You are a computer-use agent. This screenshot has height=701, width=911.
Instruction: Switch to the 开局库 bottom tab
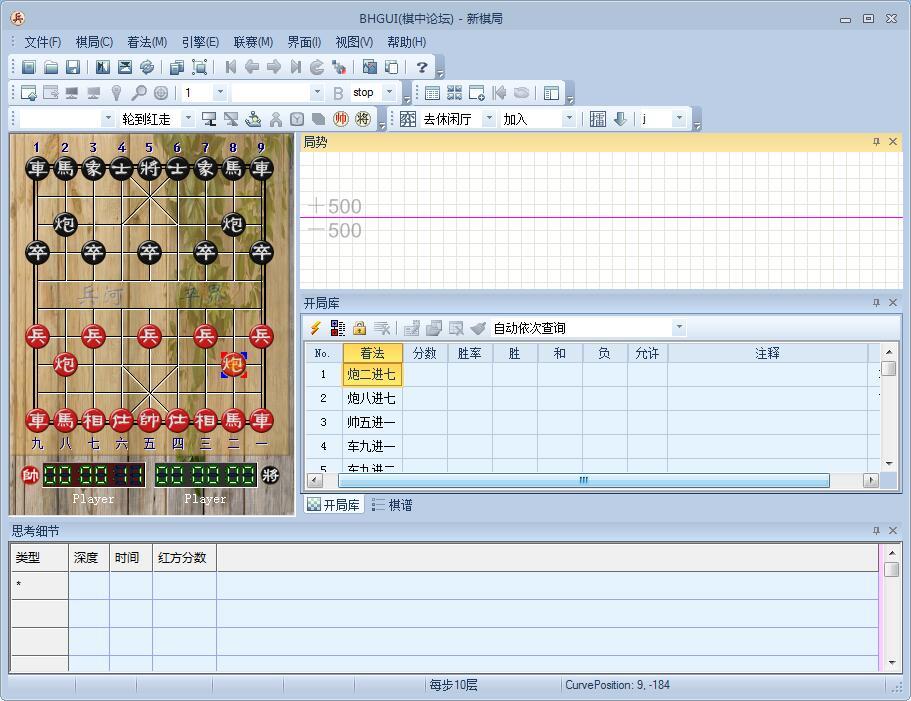coord(334,505)
